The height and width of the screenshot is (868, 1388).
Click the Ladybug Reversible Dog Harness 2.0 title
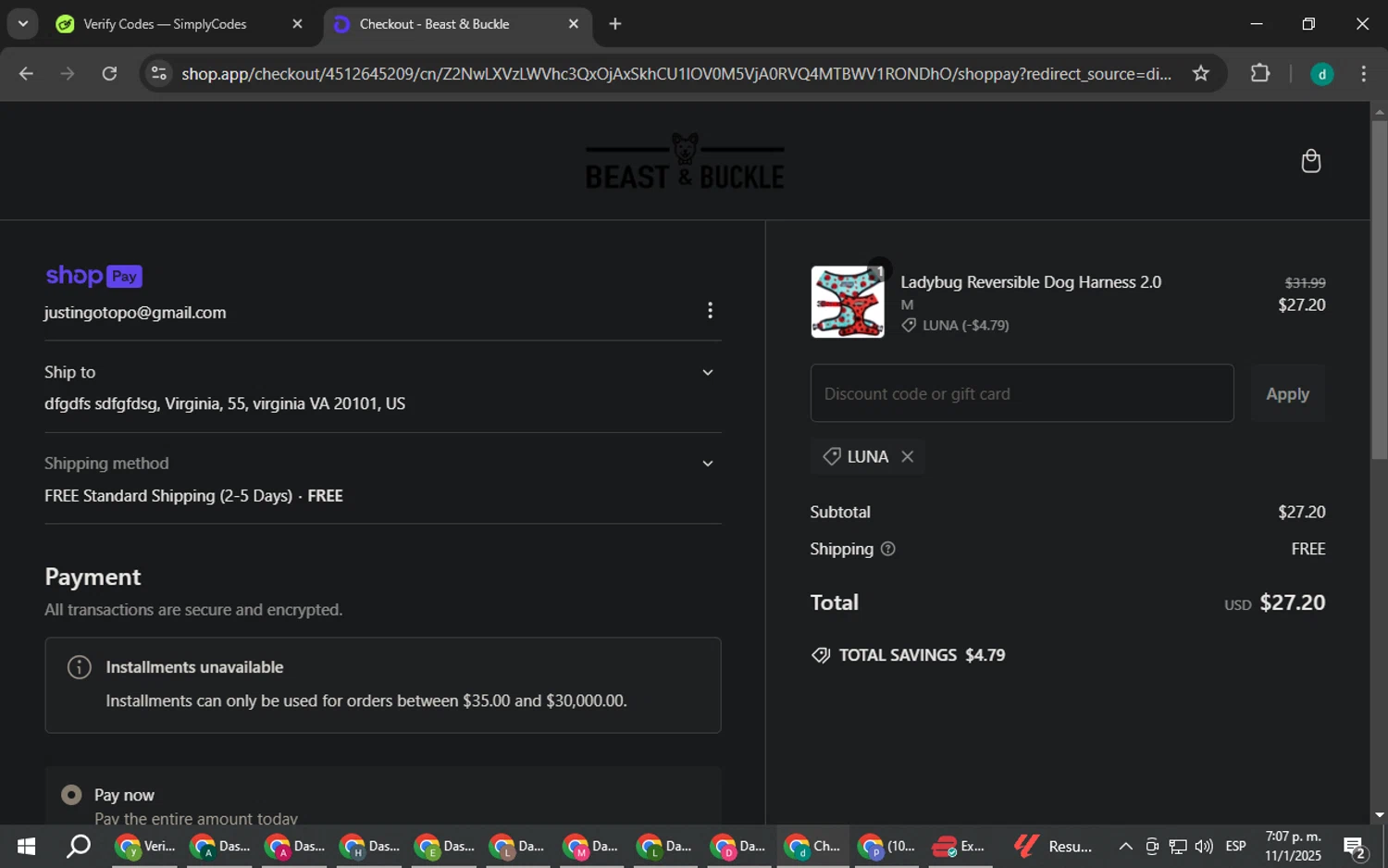[x=1031, y=282]
